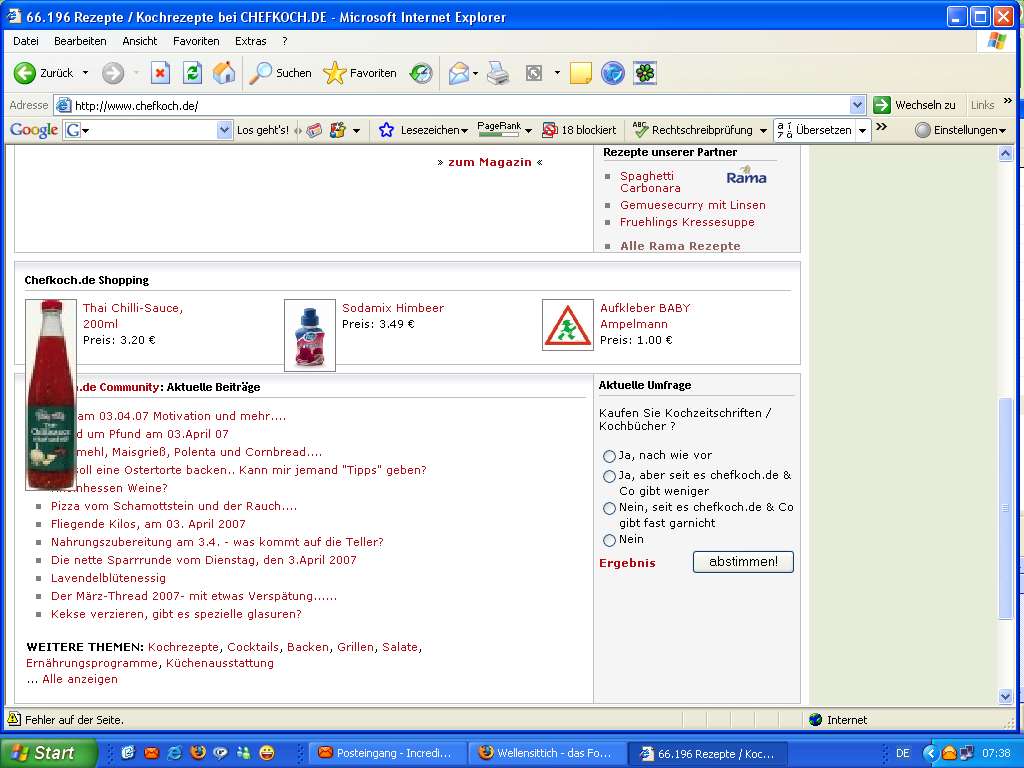Click the vertical page scrollbar thumb
Viewport: 1024px width, 768px height.
(1006, 510)
